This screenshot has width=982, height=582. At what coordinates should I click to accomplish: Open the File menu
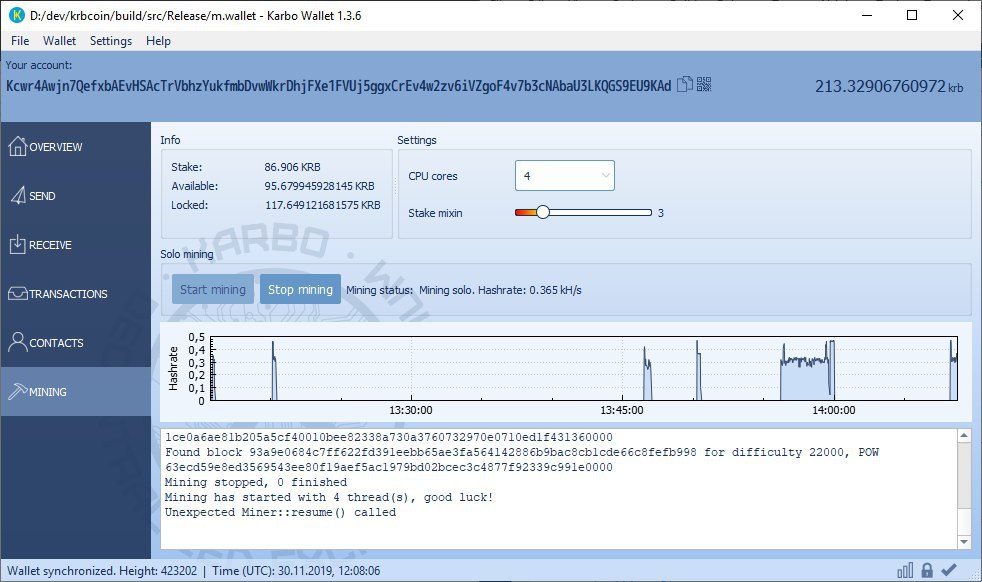coord(20,41)
